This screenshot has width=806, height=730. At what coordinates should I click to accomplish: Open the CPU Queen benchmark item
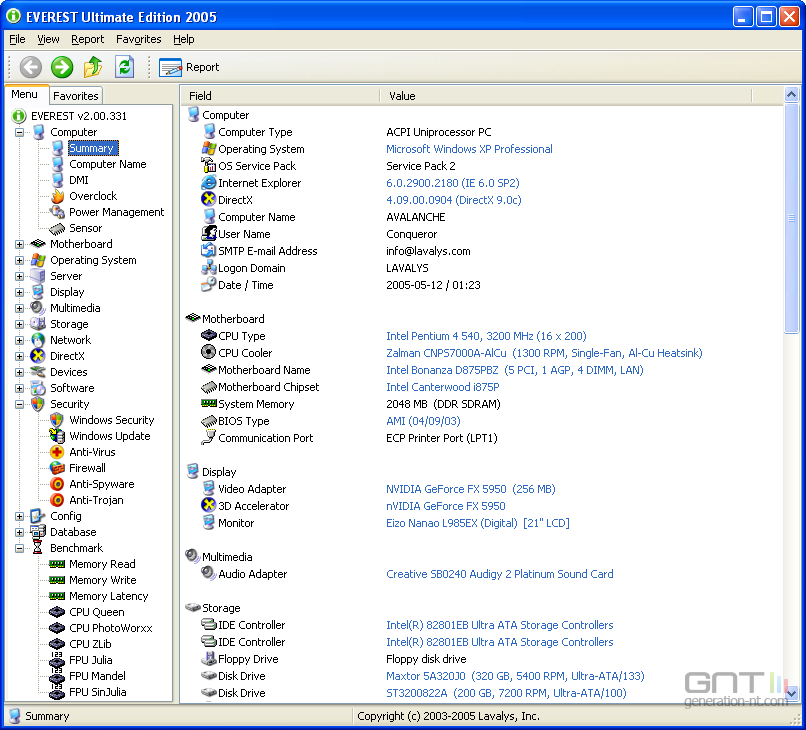pyautogui.click(x=96, y=612)
